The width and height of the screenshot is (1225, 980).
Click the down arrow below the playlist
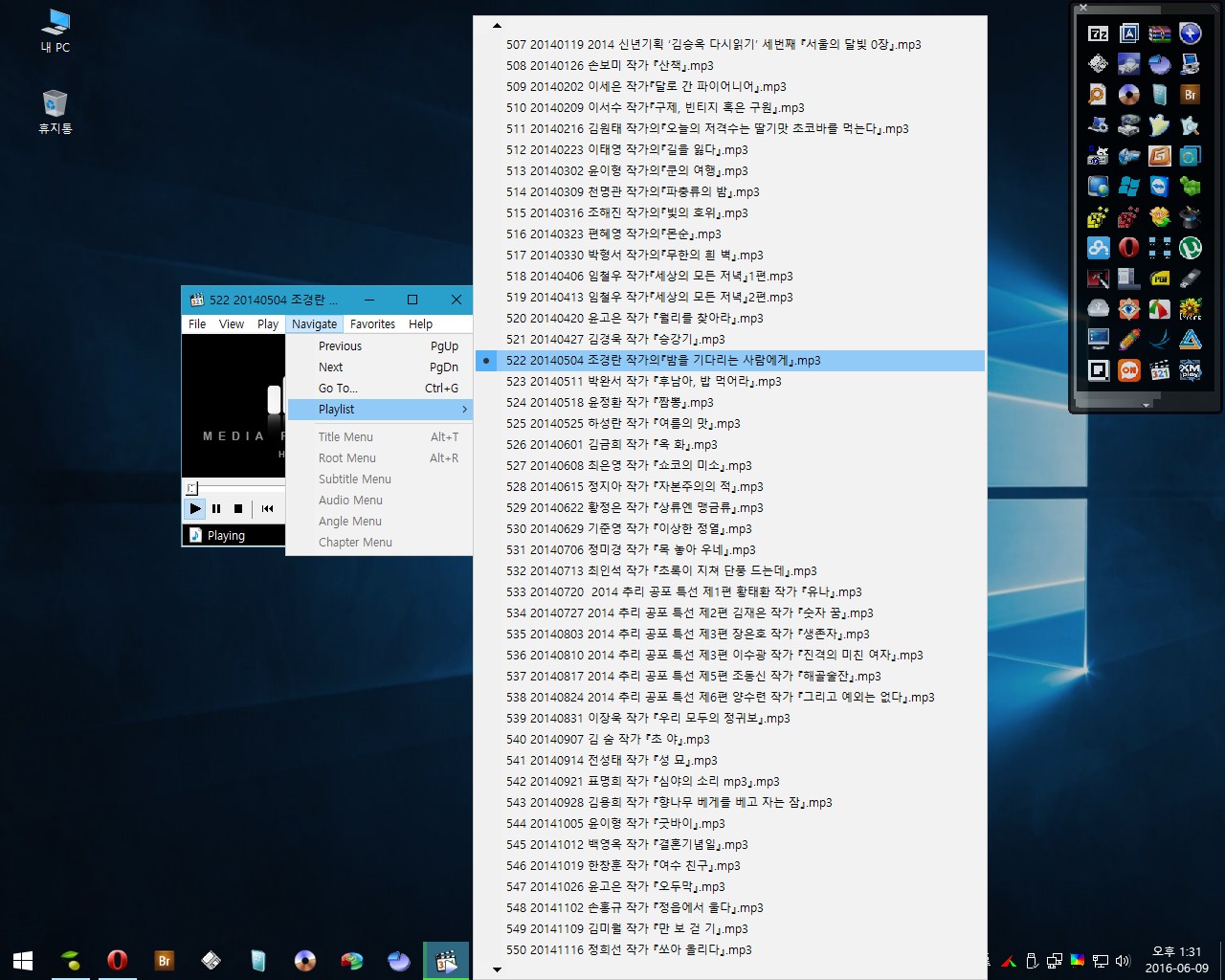click(496, 969)
